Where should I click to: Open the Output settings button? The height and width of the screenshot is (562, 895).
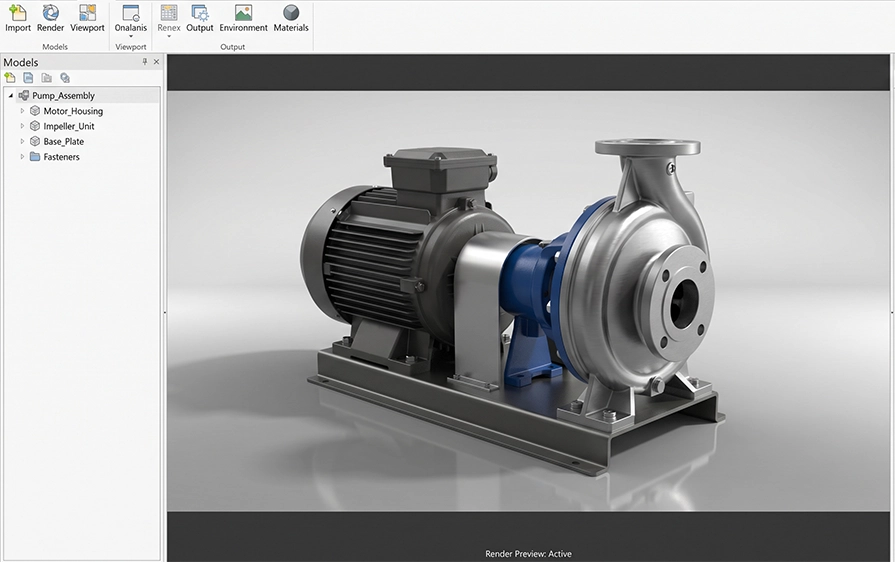200,19
